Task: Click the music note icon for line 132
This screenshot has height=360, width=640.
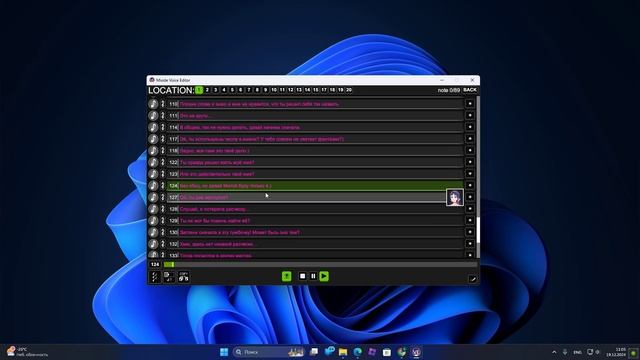Action: click(153, 244)
